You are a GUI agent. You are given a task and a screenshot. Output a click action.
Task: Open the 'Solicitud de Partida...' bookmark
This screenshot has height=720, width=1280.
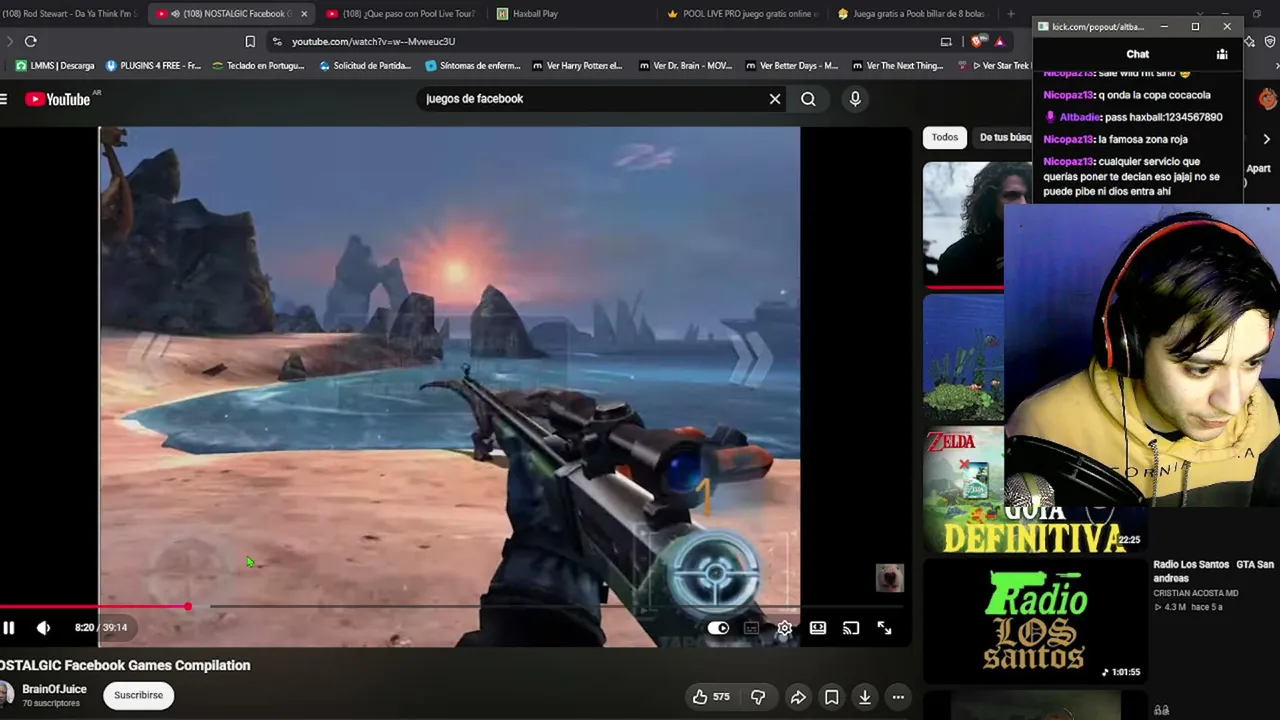(365, 66)
